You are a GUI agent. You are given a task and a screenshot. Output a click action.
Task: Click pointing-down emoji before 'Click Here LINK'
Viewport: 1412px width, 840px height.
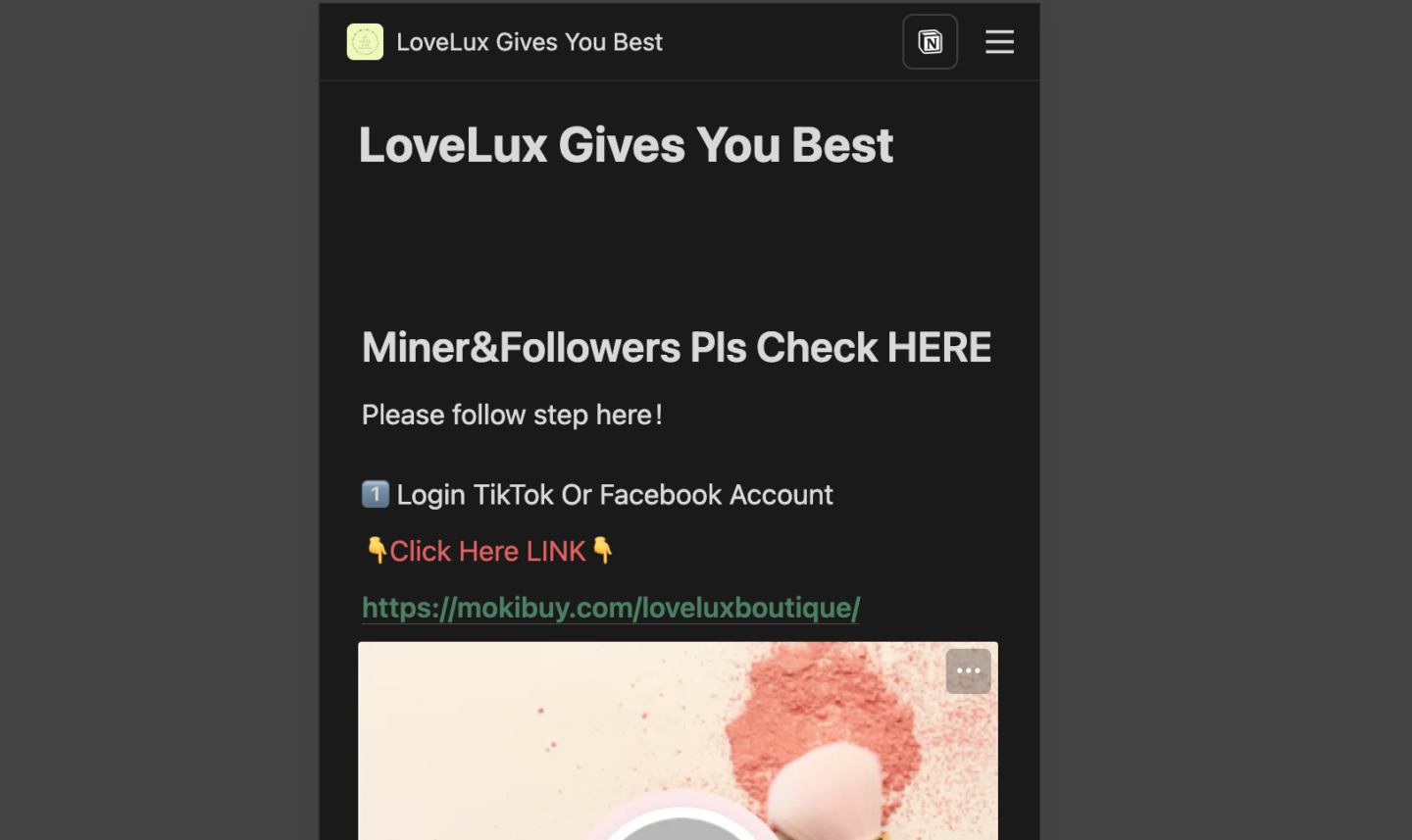coord(377,550)
